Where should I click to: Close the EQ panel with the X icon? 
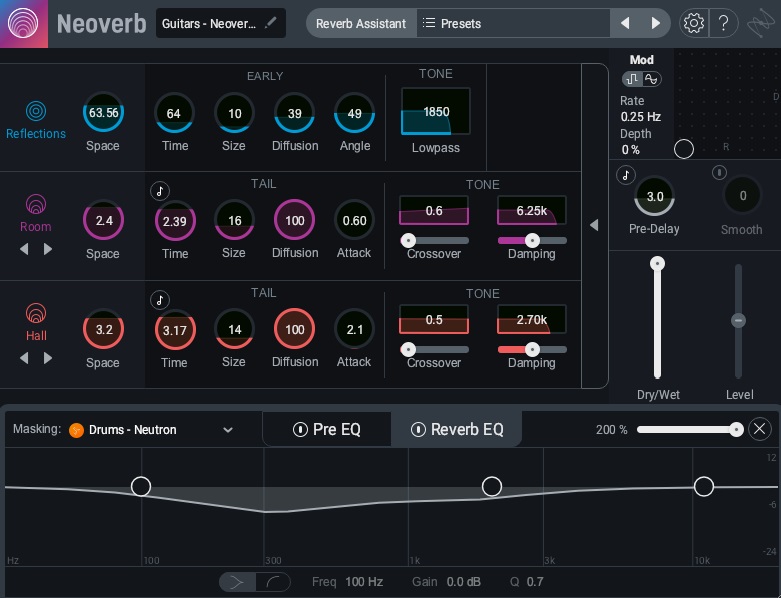point(760,429)
